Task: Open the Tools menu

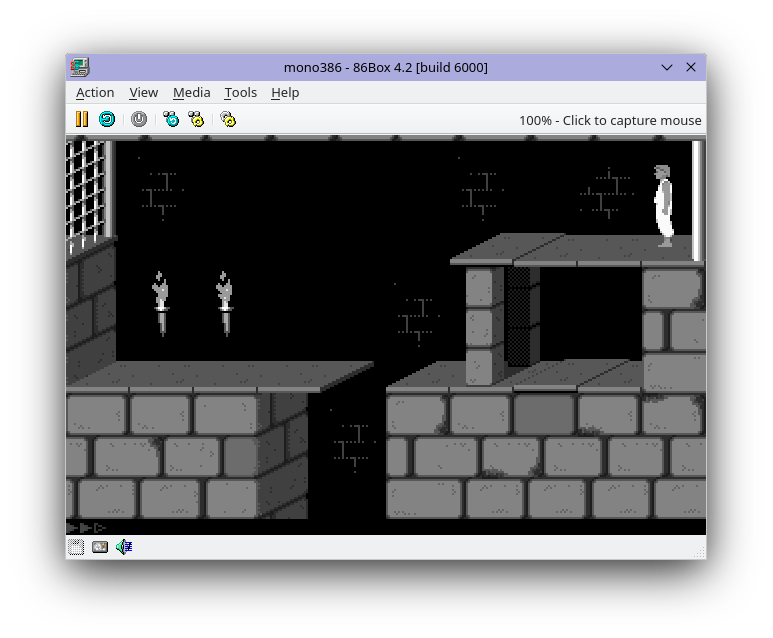Action: point(241,93)
